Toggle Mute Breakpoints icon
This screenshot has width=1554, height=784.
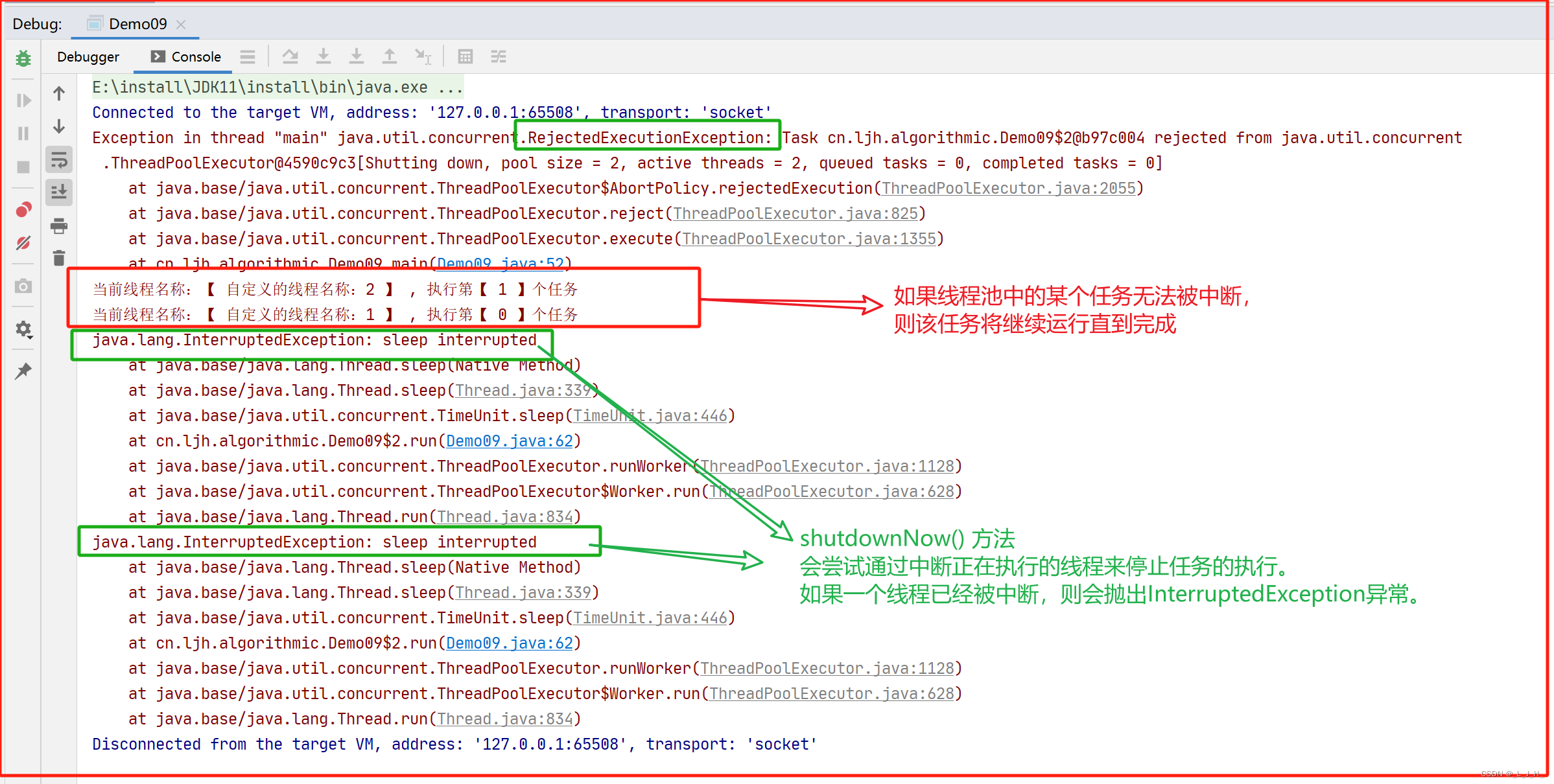click(x=23, y=243)
